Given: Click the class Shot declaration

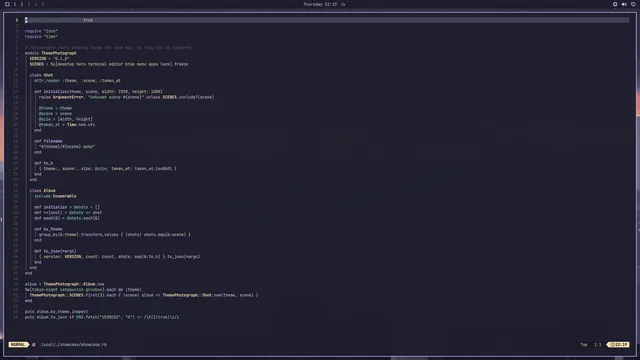Looking at the screenshot, I should [41, 75].
